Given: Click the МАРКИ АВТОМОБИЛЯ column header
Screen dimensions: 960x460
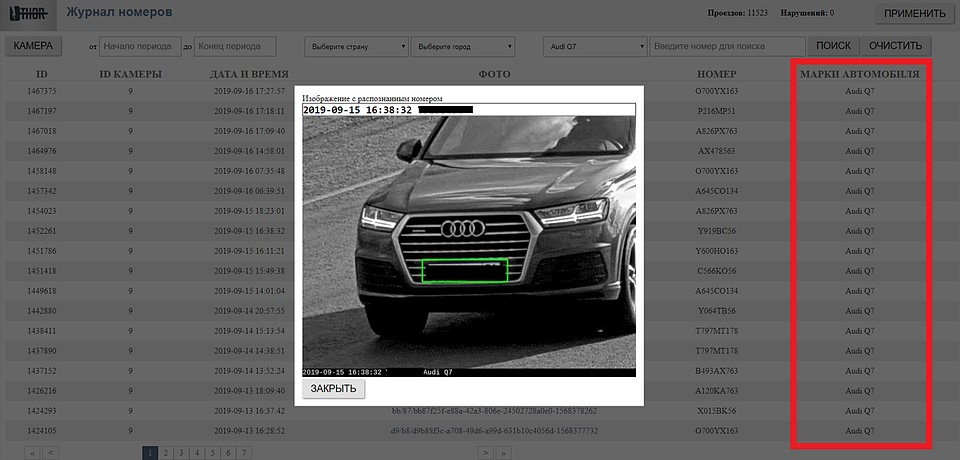Looking at the screenshot, I should pyautogui.click(x=860, y=74).
